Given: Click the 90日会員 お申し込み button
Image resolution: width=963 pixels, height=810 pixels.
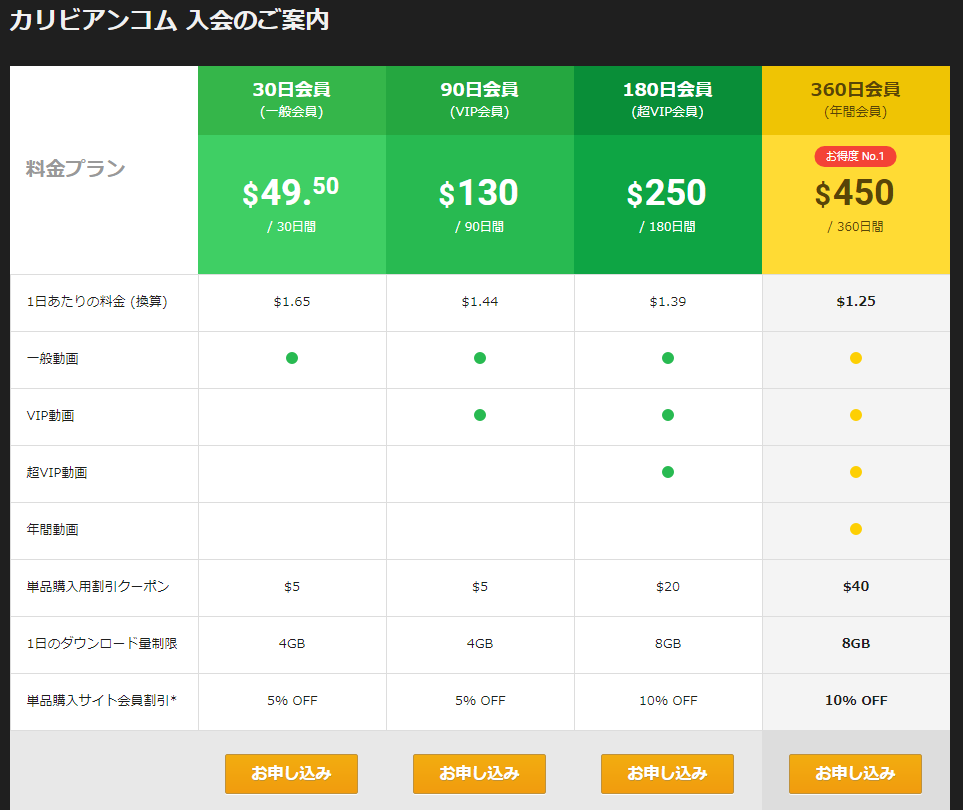Looking at the screenshot, I should point(479,773).
